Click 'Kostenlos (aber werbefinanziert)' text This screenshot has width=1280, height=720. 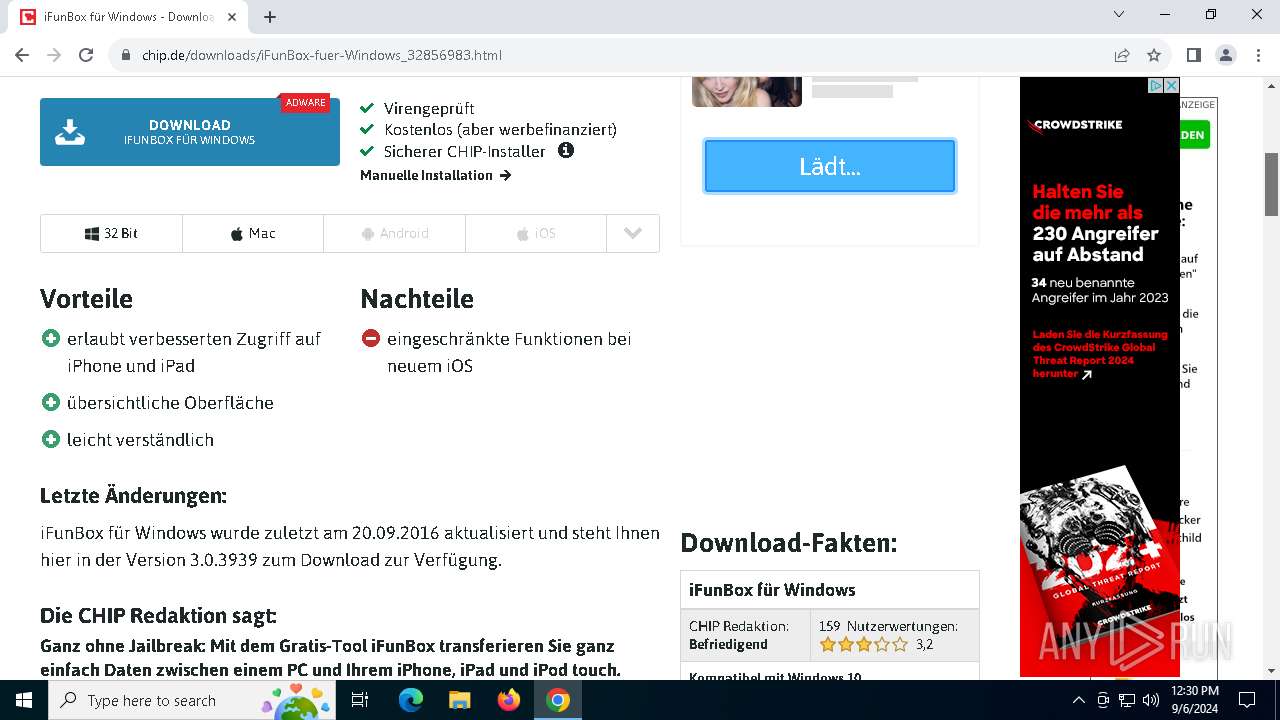[x=500, y=130]
